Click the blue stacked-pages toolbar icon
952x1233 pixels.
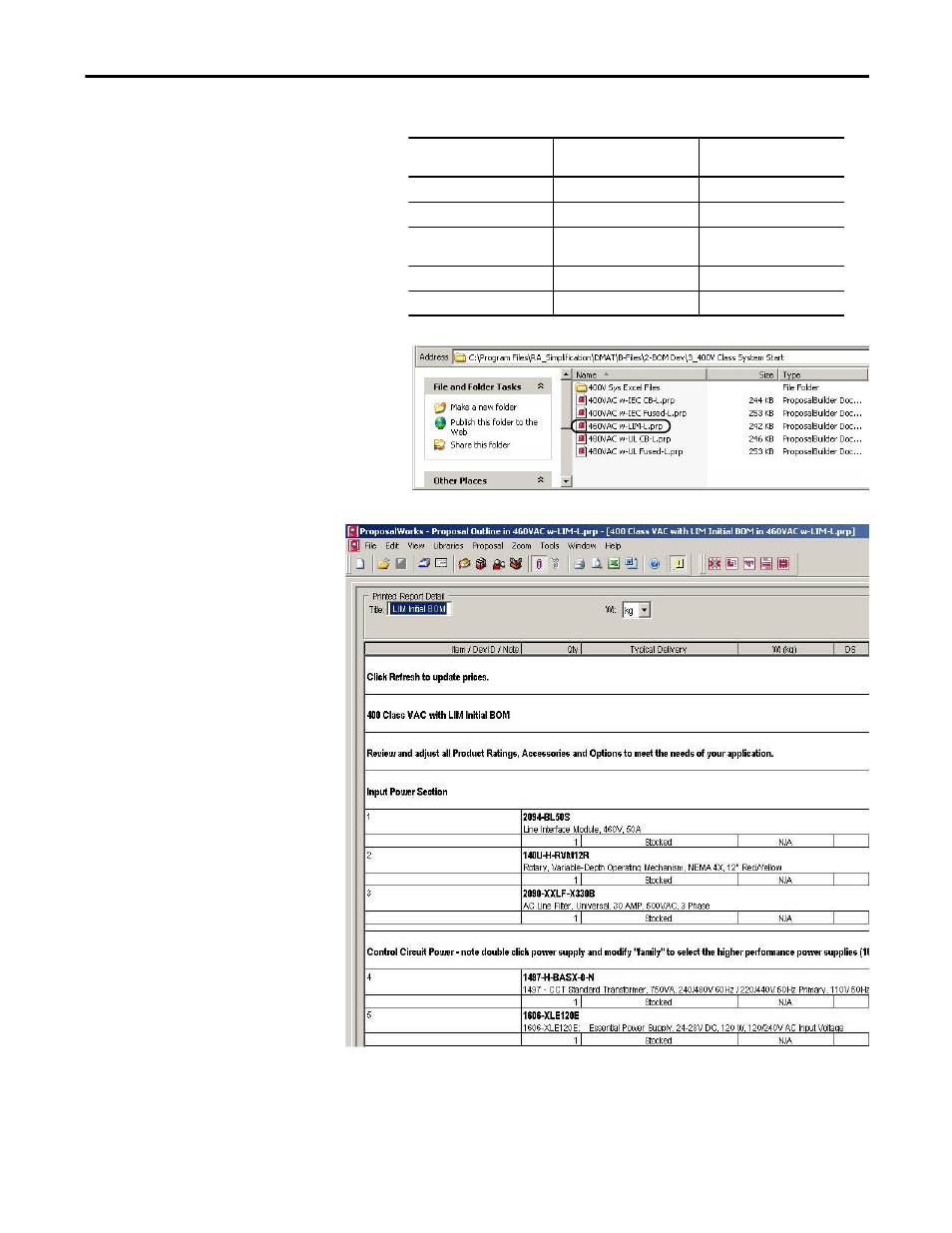tap(423, 564)
